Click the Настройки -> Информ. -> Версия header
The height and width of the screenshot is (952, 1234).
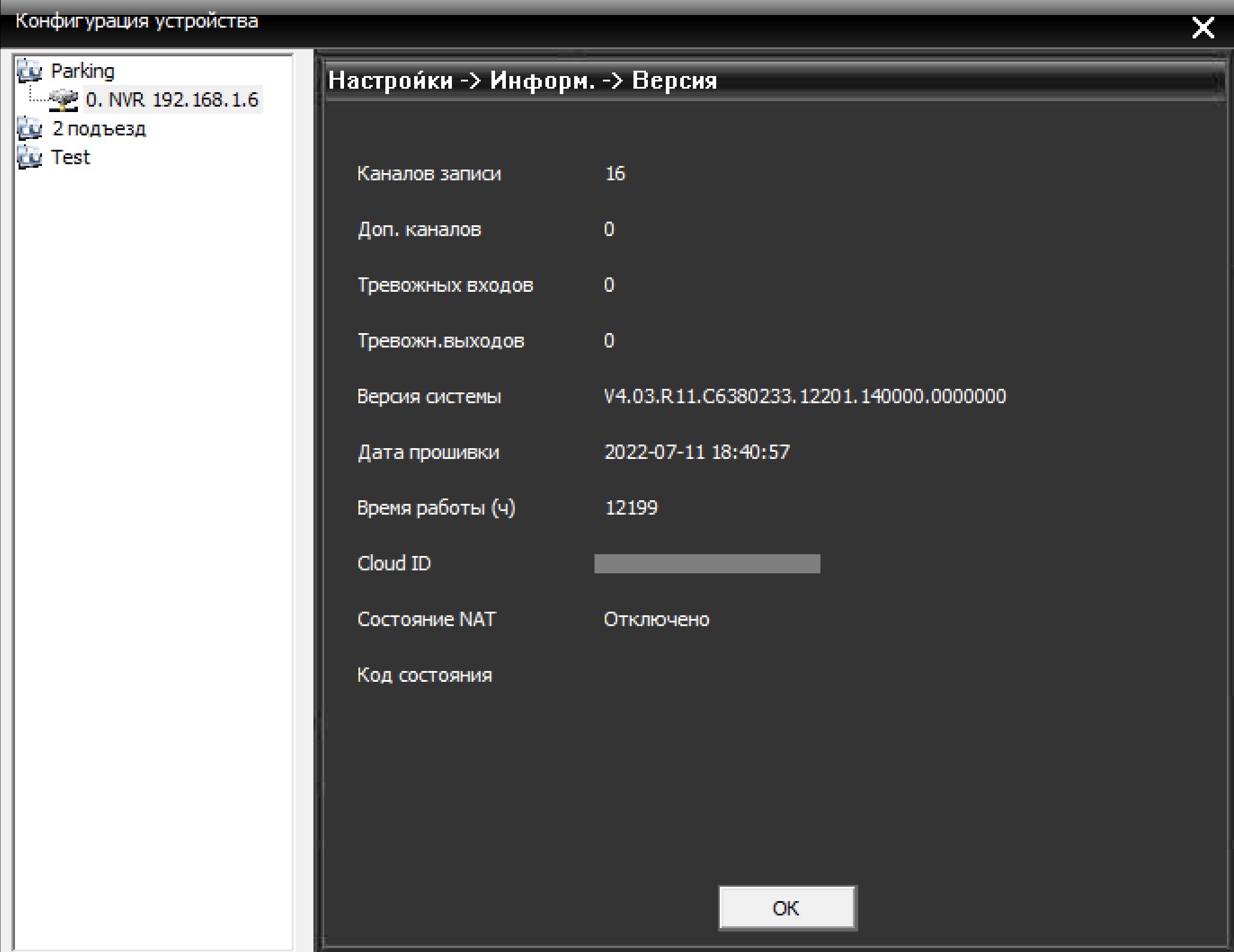tap(522, 80)
